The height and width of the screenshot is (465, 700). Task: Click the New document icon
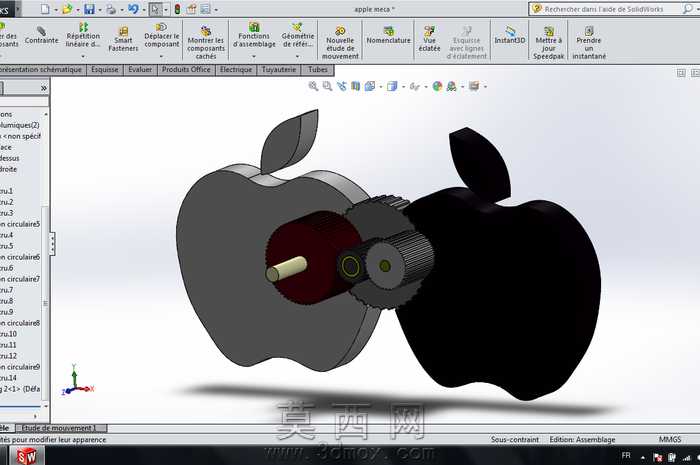tap(45, 9)
